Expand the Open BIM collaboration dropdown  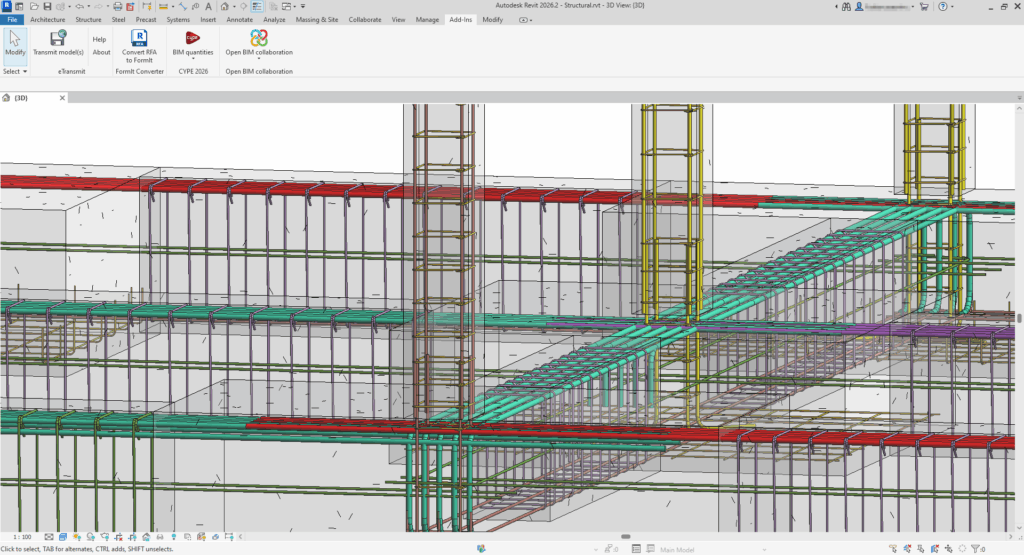coord(259,59)
